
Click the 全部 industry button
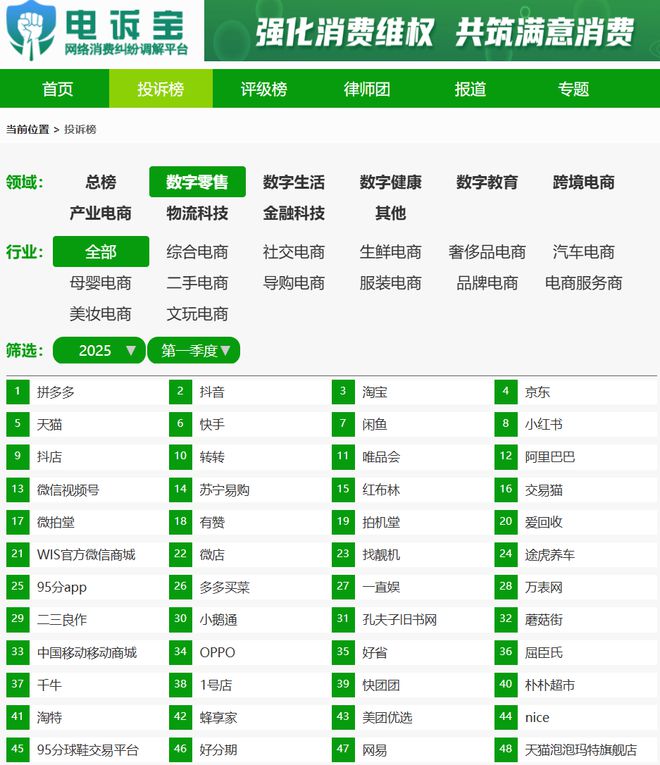click(101, 252)
